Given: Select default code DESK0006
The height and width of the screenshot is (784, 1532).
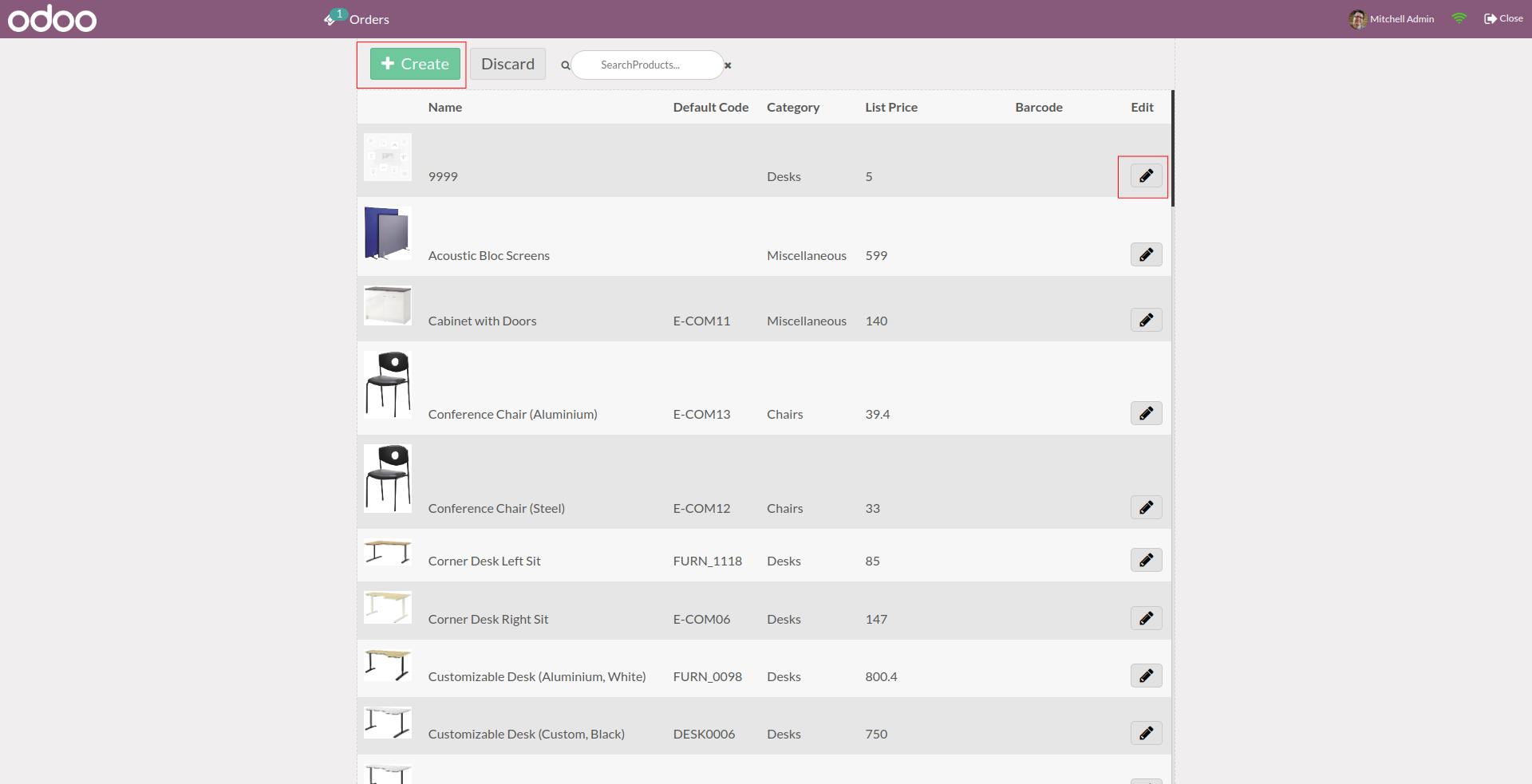Looking at the screenshot, I should tap(704, 735).
